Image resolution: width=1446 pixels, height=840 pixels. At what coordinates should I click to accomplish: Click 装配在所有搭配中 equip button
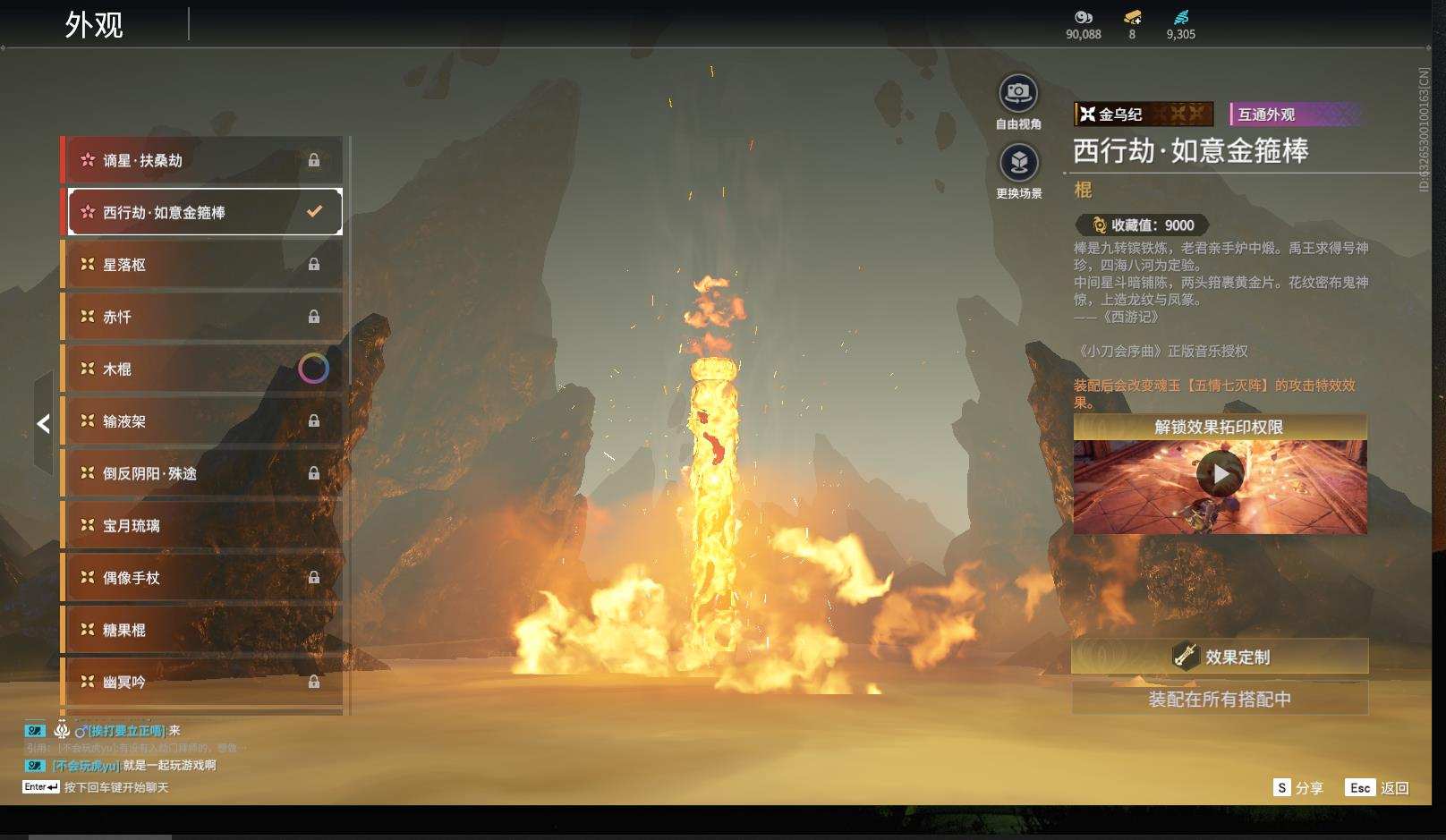pyautogui.click(x=1220, y=699)
